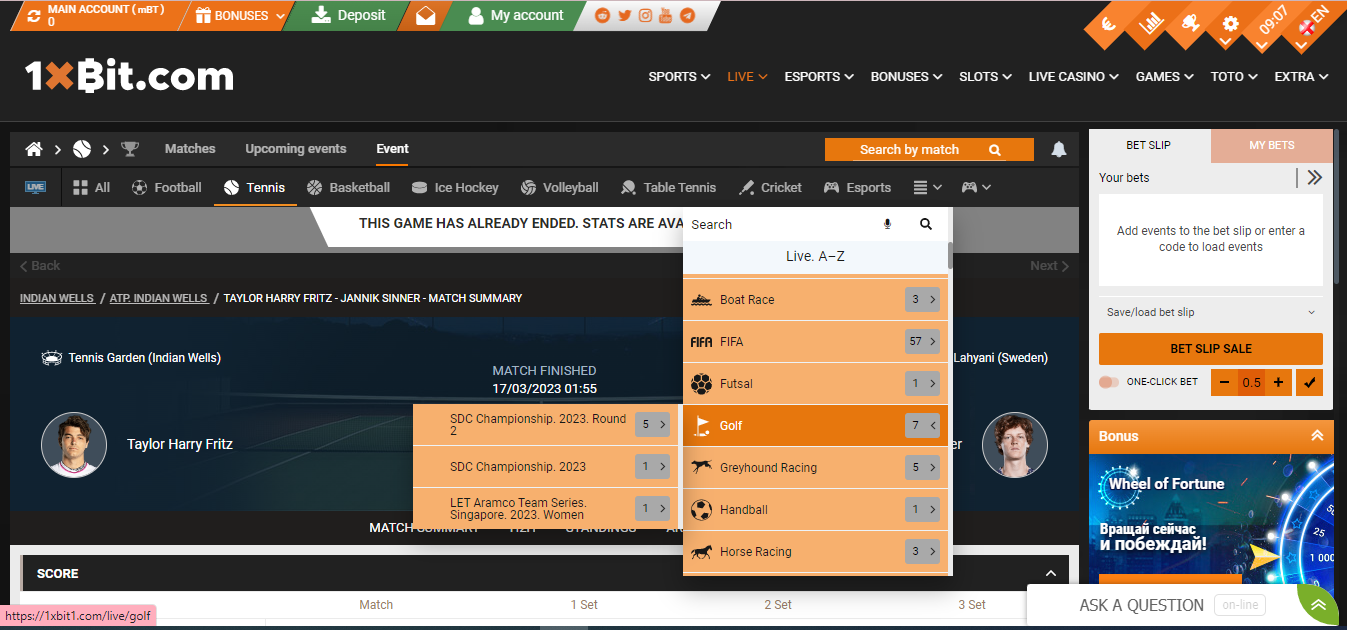Expand the Save/load bet slip dropdown
The image size is (1347, 630).
tap(1210, 312)
